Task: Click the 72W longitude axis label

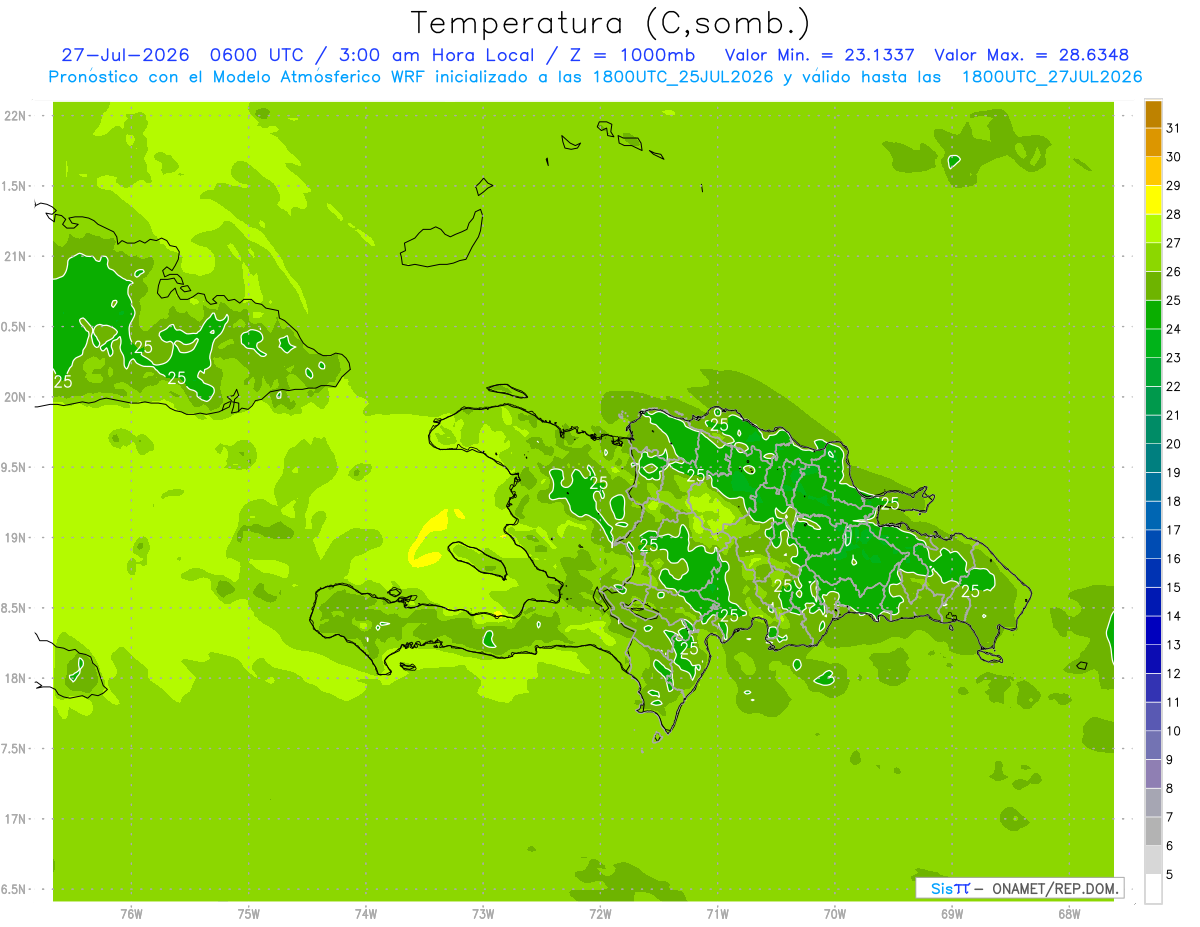Action: click(600, 913)
